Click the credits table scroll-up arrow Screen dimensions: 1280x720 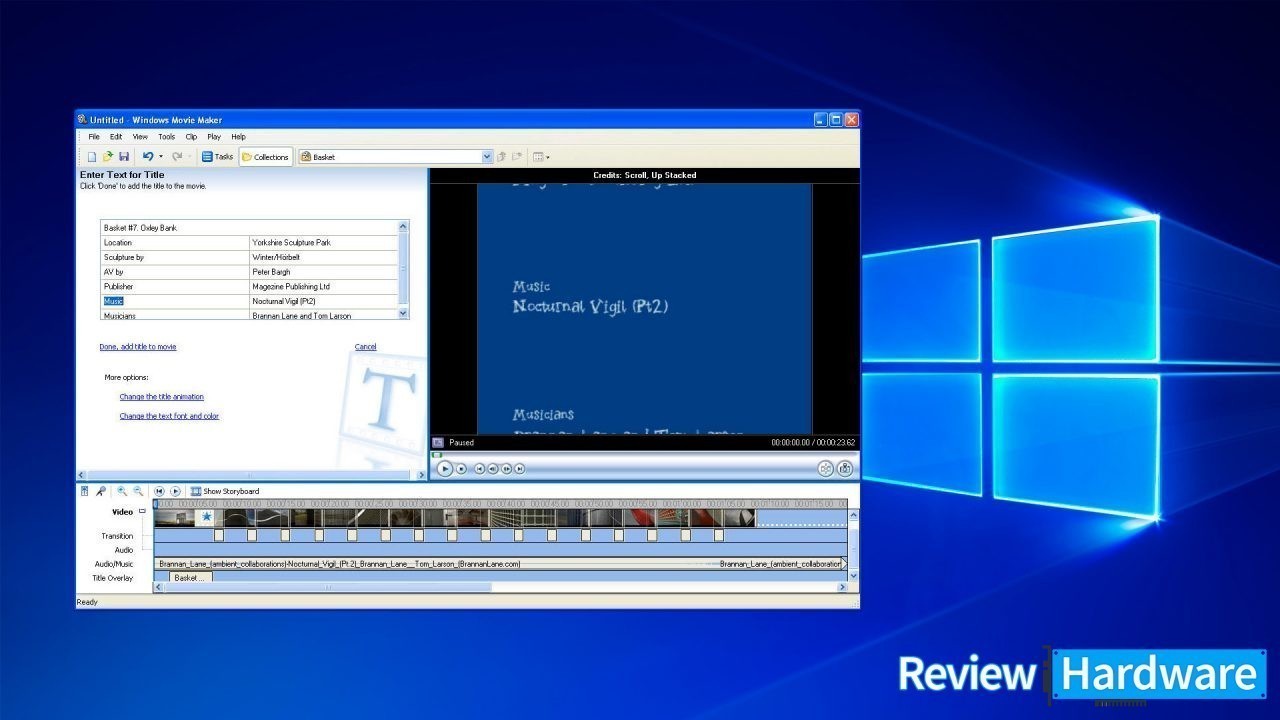pyautogui.click(x=404, y=226)
